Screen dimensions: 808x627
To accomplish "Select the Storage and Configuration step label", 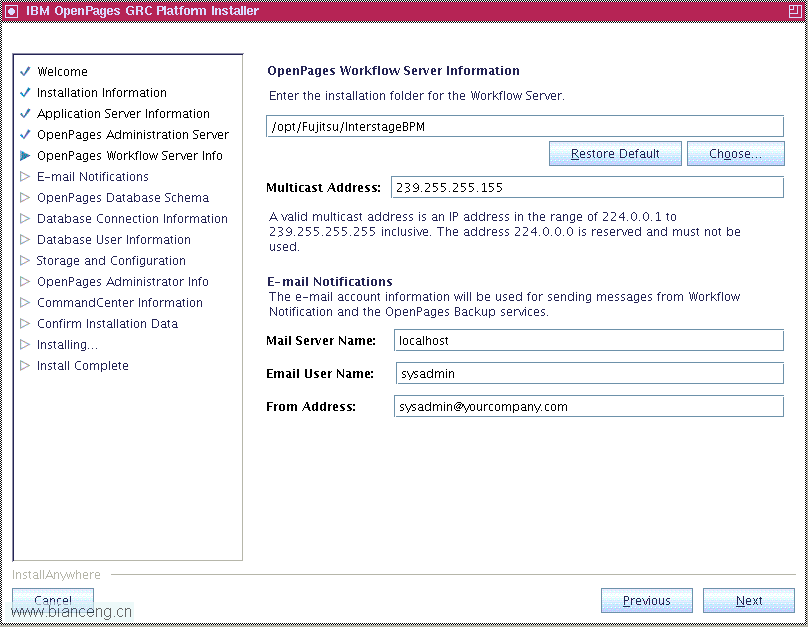I will point(111,261).
